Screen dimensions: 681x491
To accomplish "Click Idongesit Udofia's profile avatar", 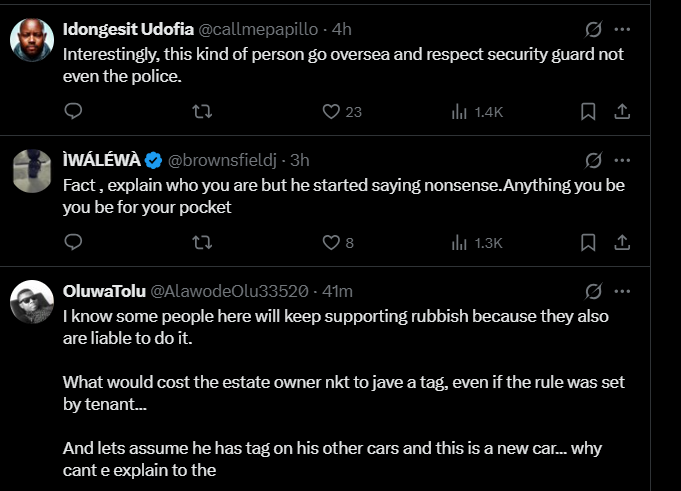I will [x=31, y=39].
